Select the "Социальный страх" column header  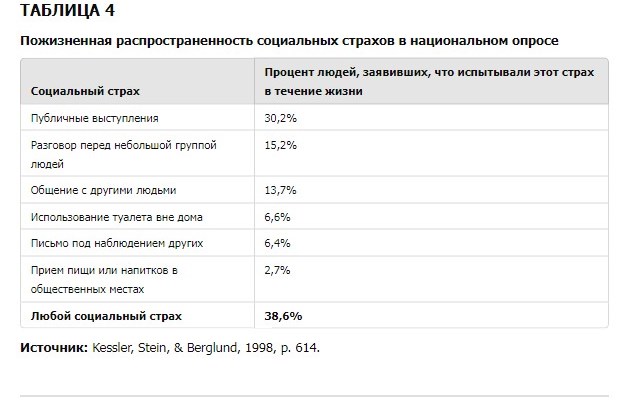coord(85,90)
